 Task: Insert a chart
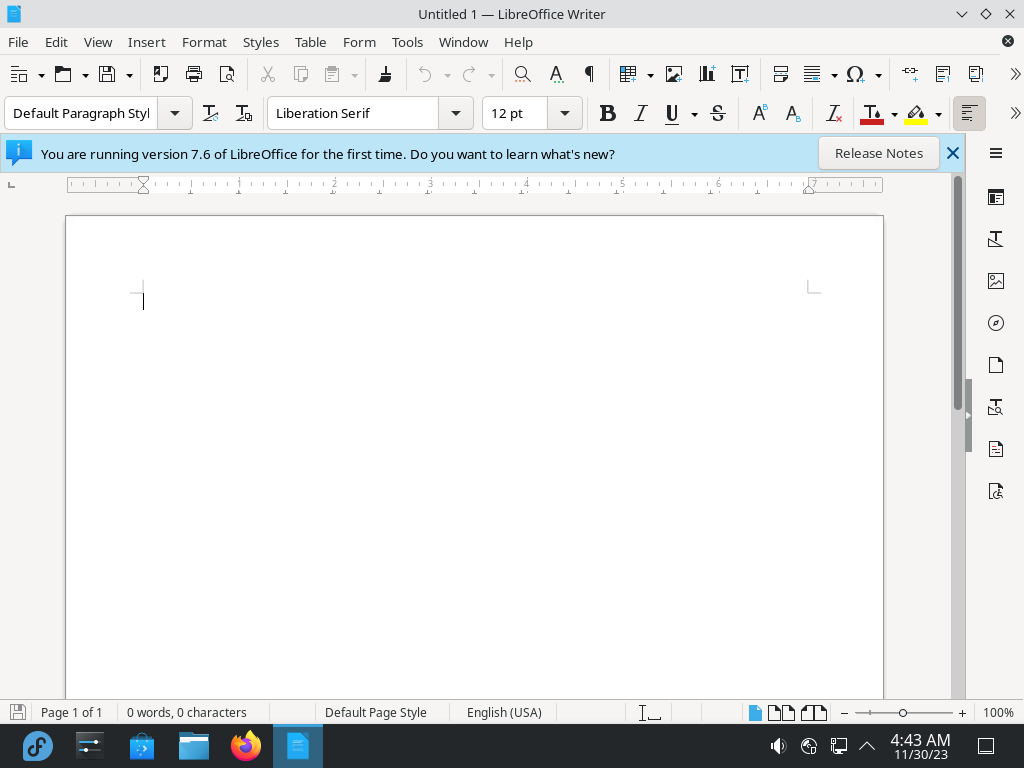(707, 74)
